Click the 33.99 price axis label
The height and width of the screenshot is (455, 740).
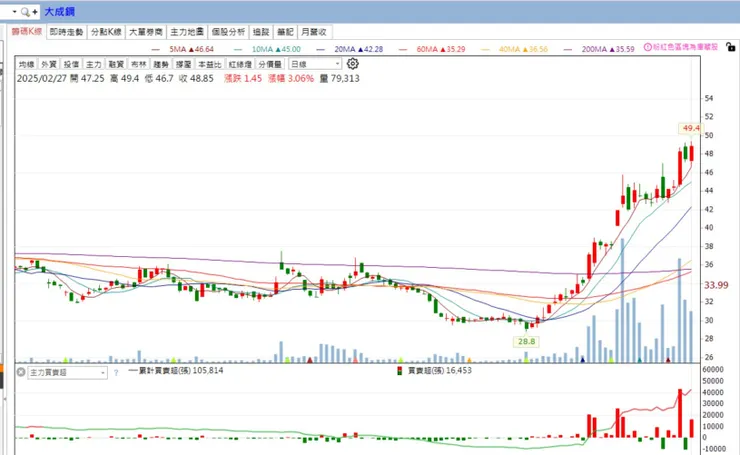[x=716, y=285]
